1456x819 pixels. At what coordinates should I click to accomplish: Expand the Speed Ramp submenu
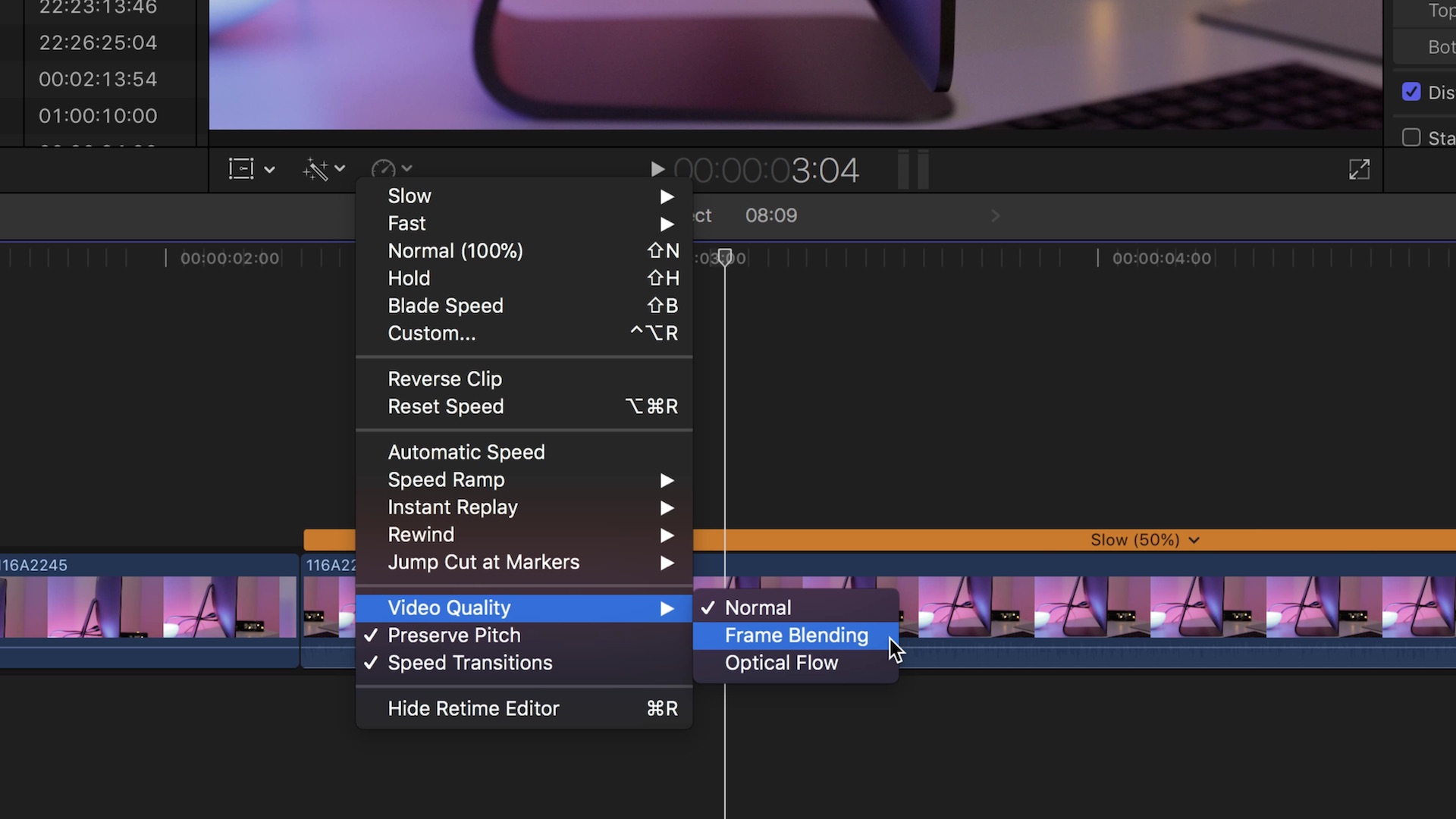point(446,479)
